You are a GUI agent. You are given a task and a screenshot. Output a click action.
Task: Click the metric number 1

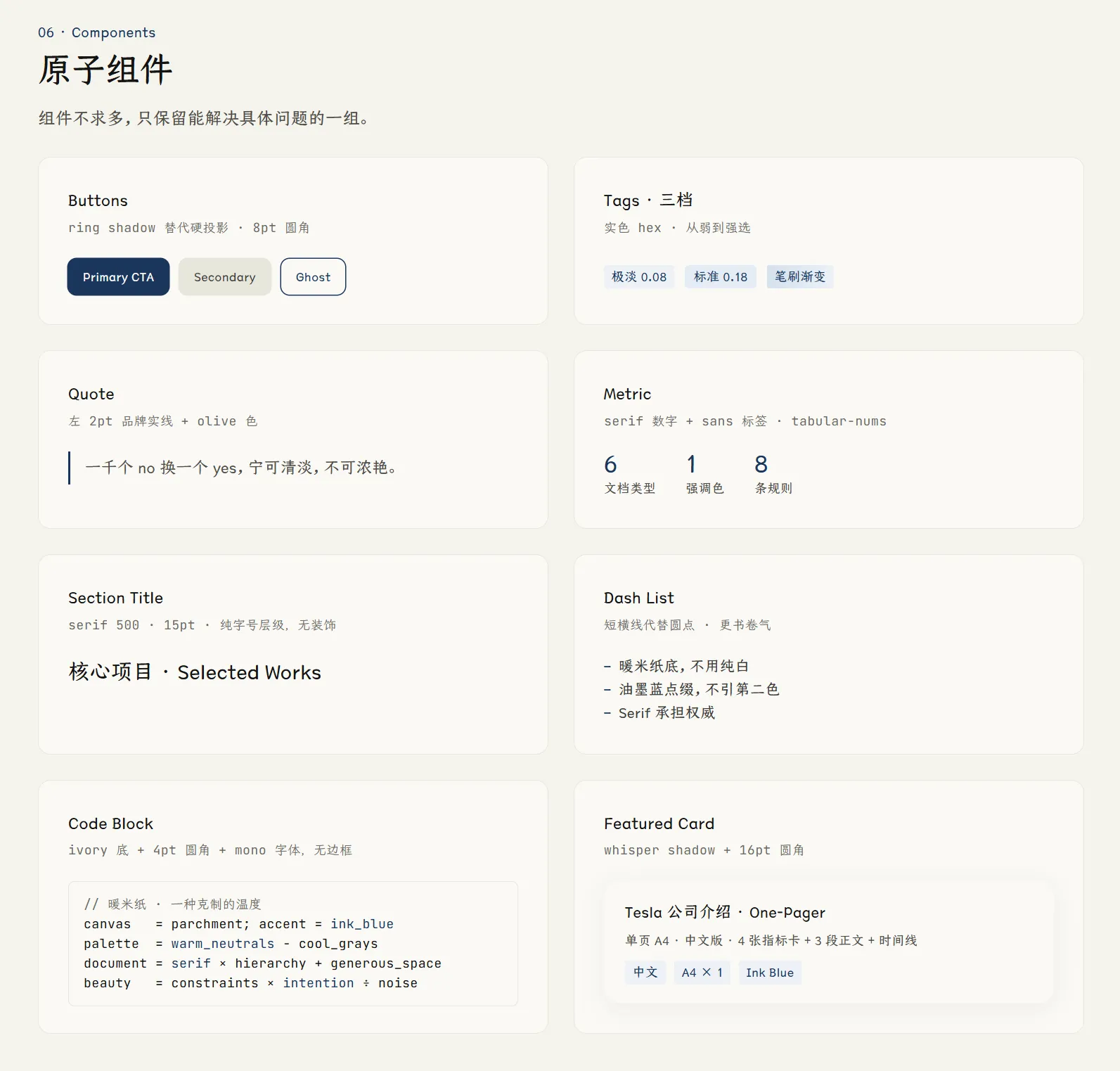(691, 464)
